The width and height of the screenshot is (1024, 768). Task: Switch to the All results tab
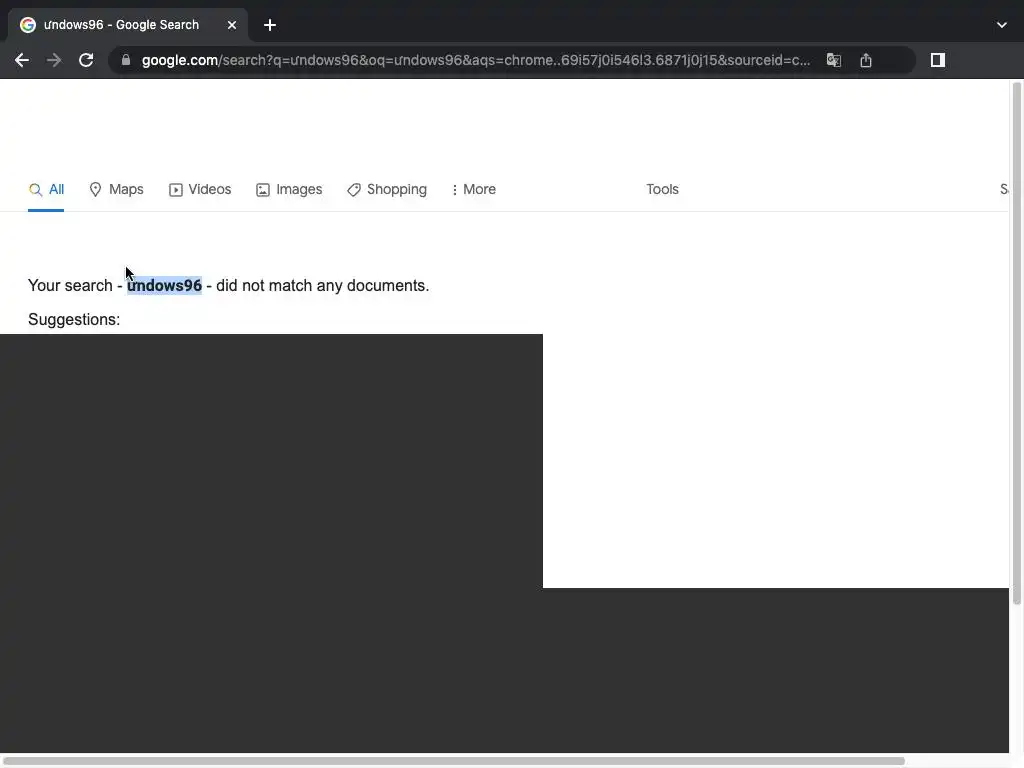tap(46, 189)
